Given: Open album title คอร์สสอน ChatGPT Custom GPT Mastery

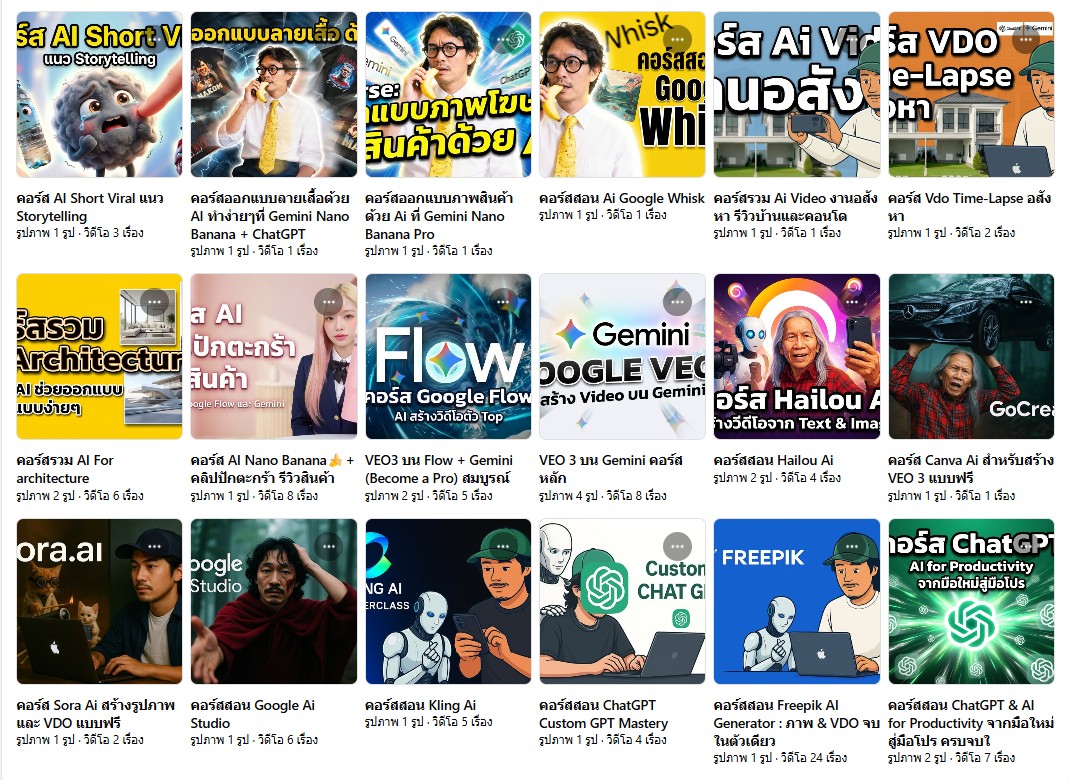Looking at the screenshot, I should [x=603, y=714].
